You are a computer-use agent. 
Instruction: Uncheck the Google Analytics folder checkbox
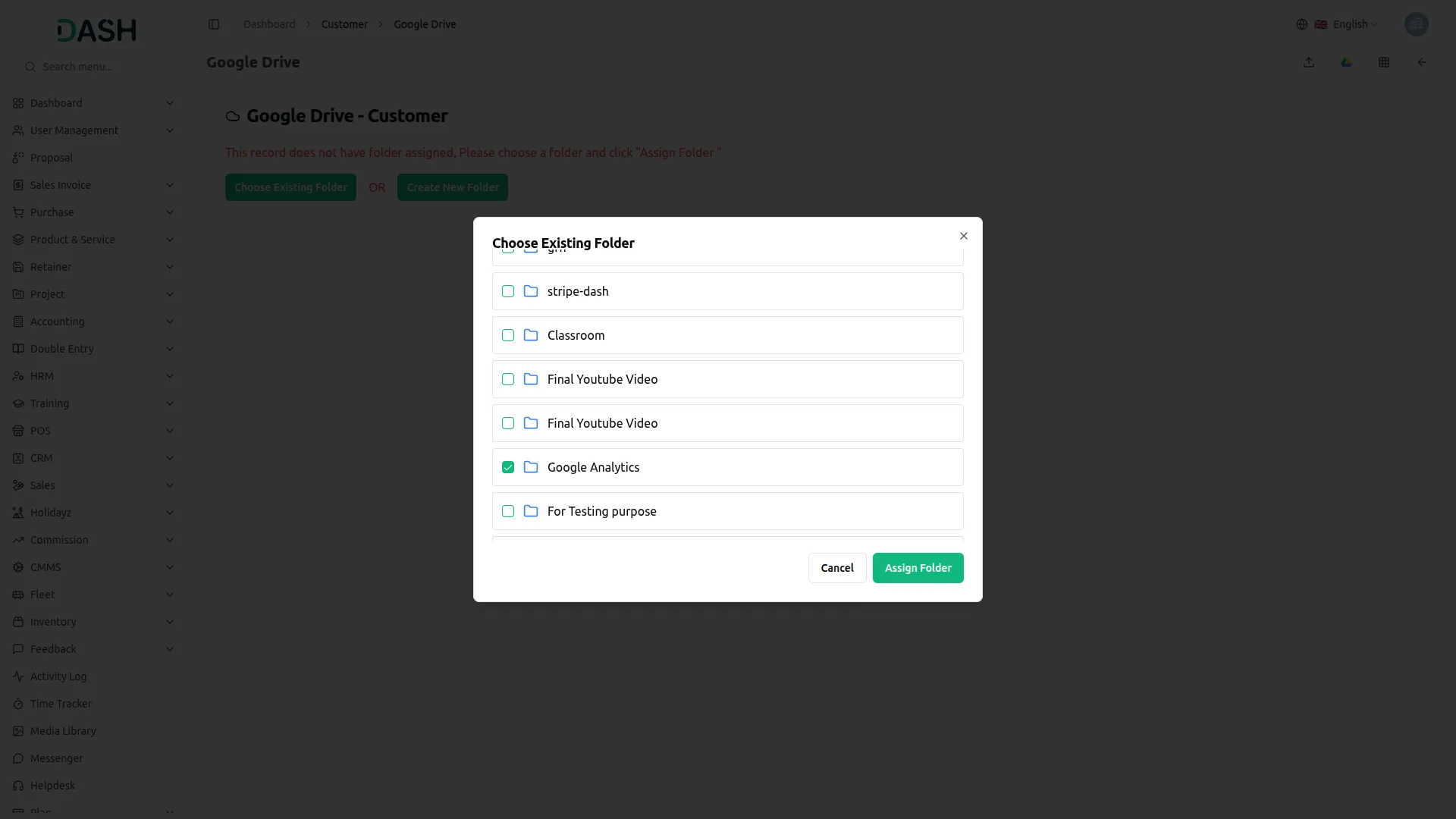[507, 467]
